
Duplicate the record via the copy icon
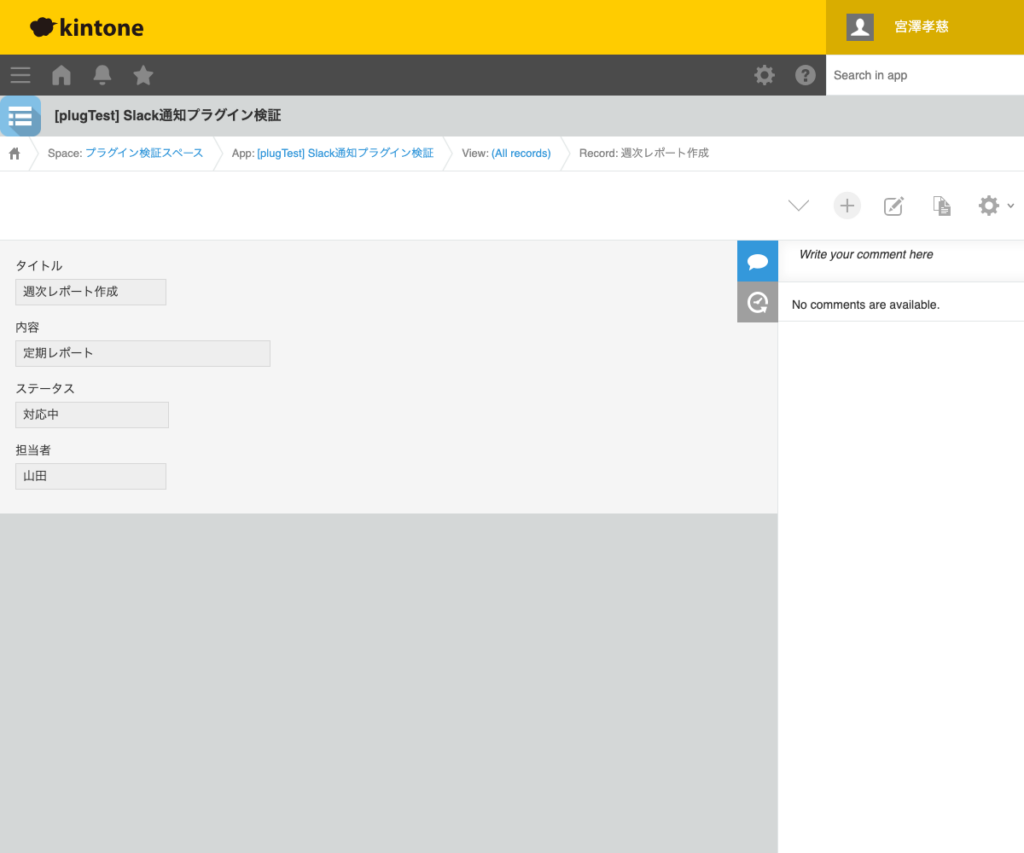click(x=941, y=205)
